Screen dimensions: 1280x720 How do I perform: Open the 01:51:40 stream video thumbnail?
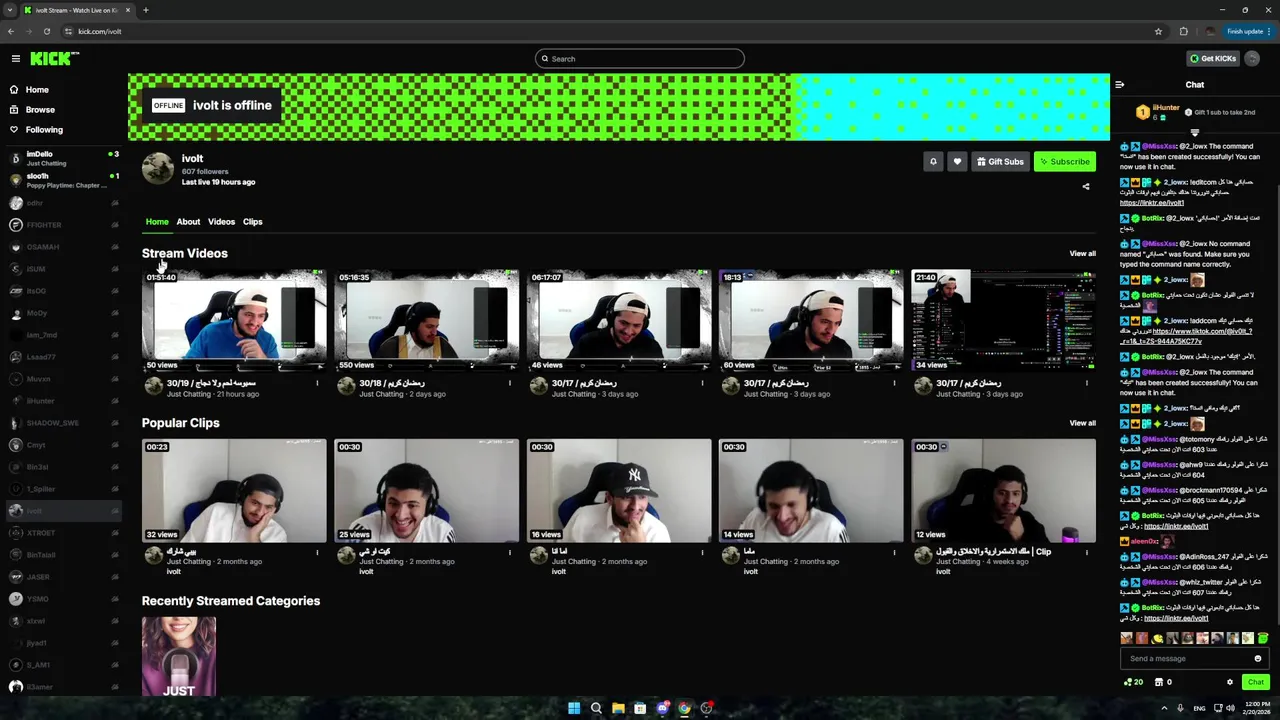pyautogui.click(x=234, y=320)
